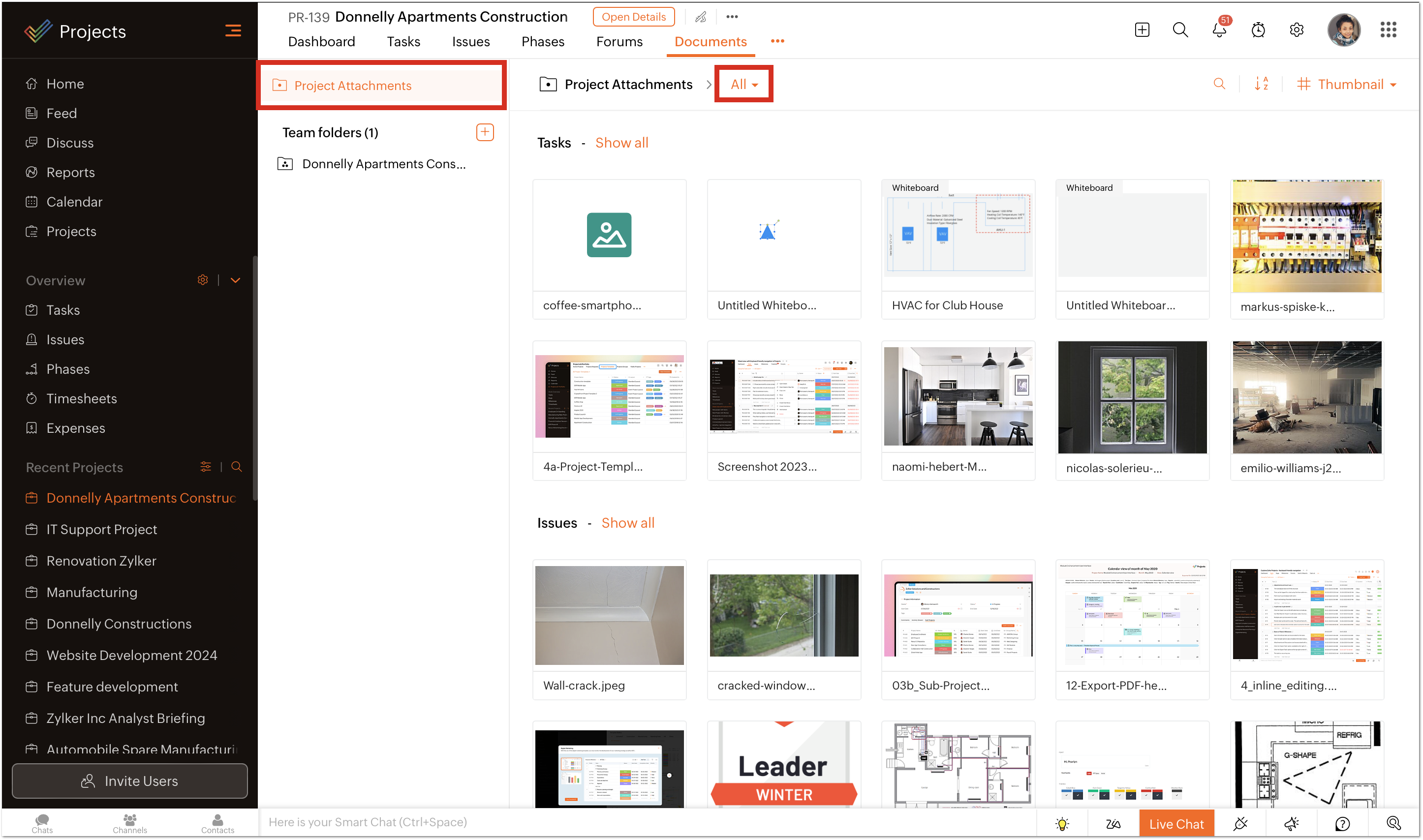The width and height of the screenshot is (1423, 840).
Task: Click the Recent Projects filter sliders icon
Action: coord(206,467)
